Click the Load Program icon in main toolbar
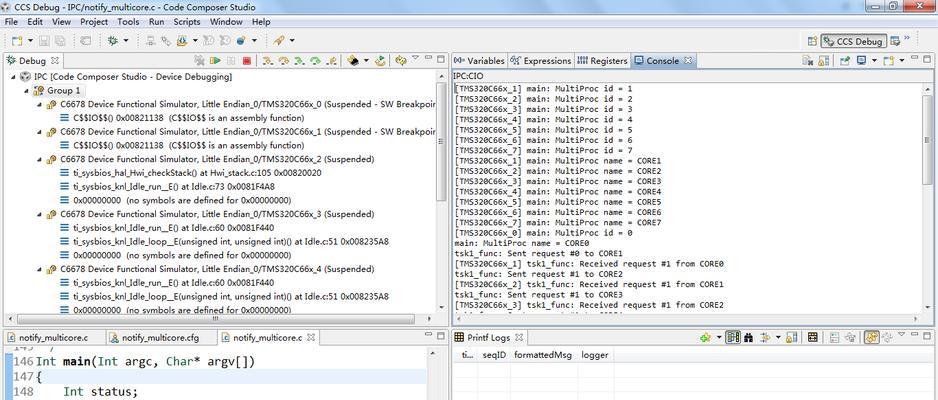Viewport: 938px width, 400px height. 182,41
